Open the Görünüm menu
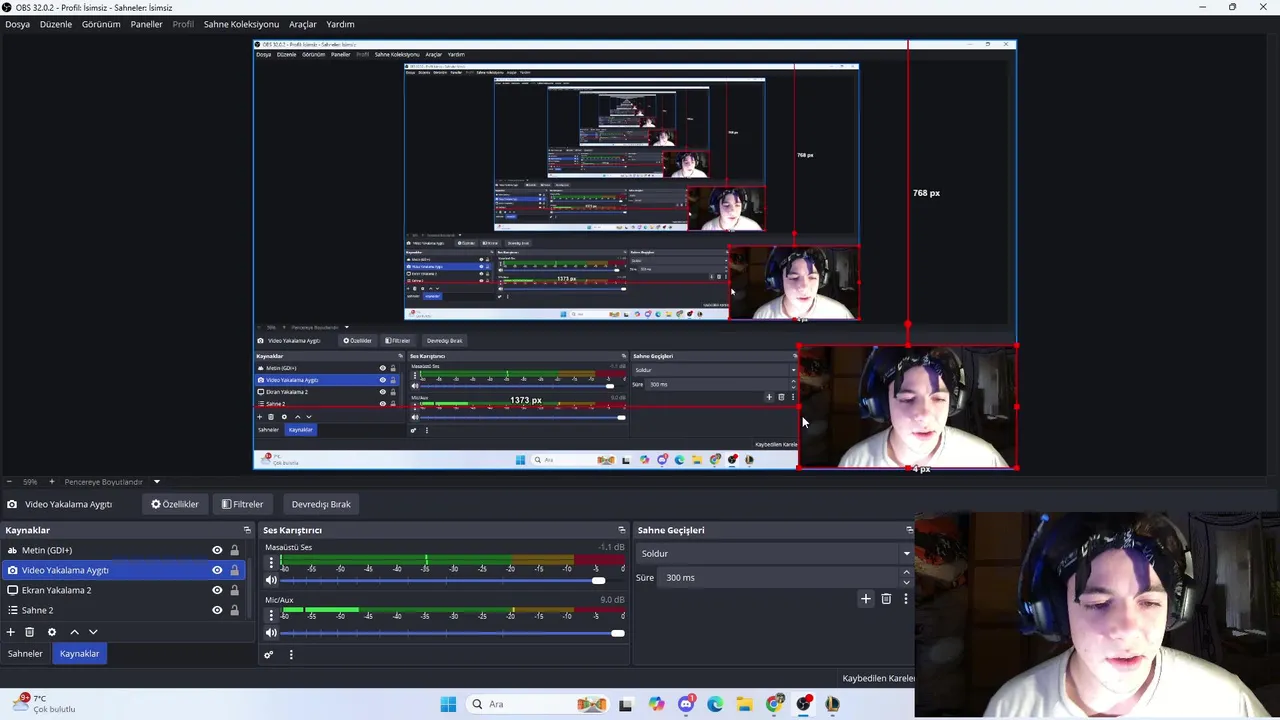The height and width of the screenshot is (720, 1280). [101, 24]
